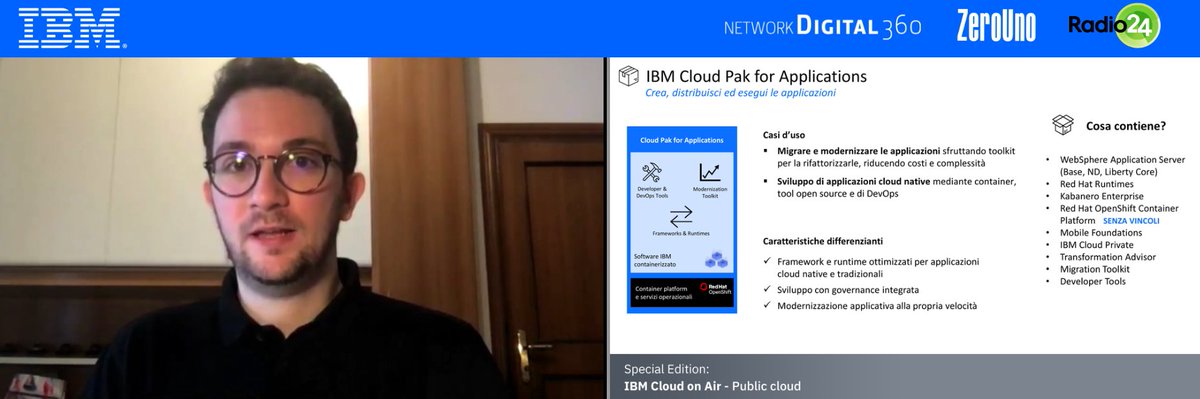Select the Modernization Toolkit chart icon
This screenshot has width=1200, height=399.
[x=710, y=172]
